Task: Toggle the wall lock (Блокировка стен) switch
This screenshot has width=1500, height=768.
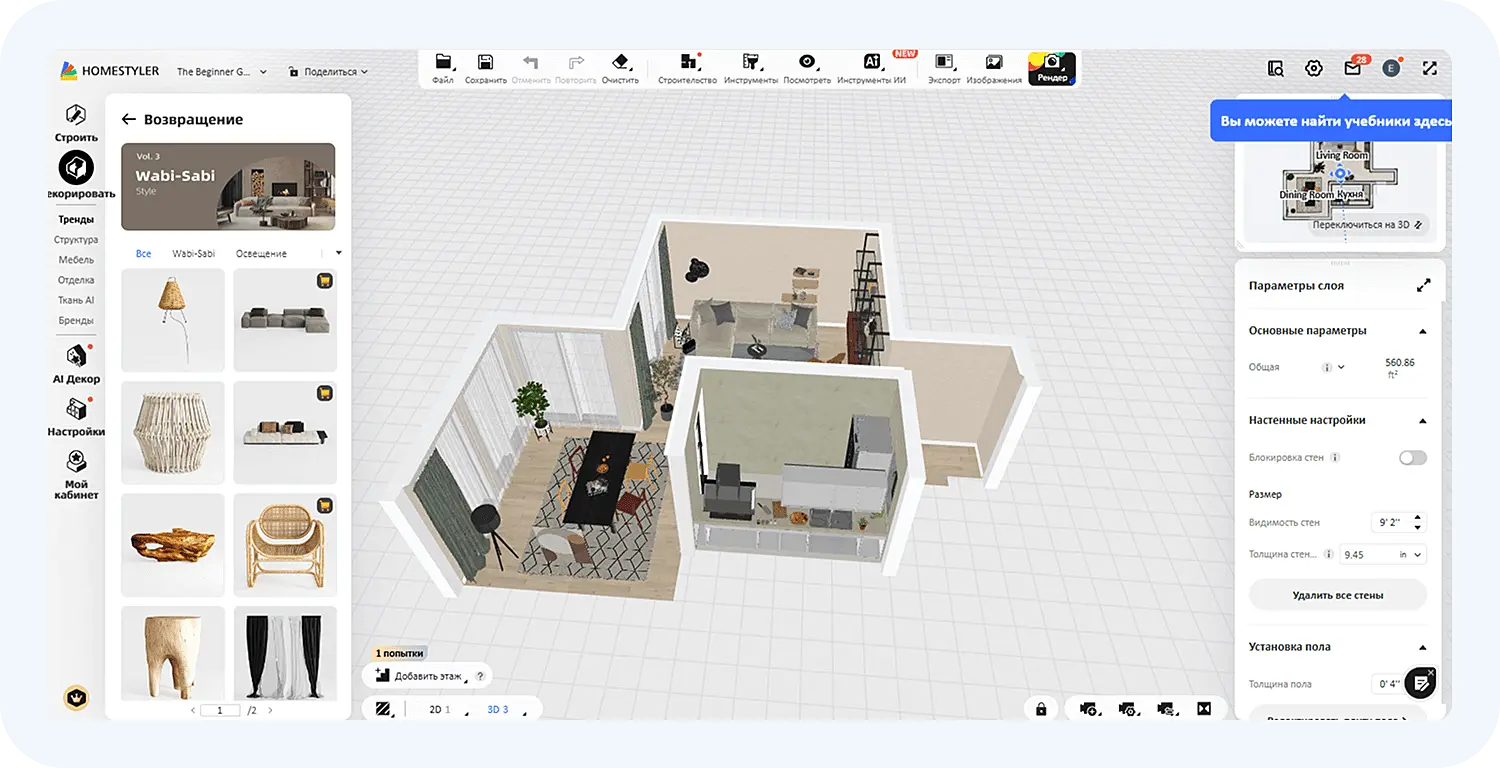Action: pos(1412,458)
